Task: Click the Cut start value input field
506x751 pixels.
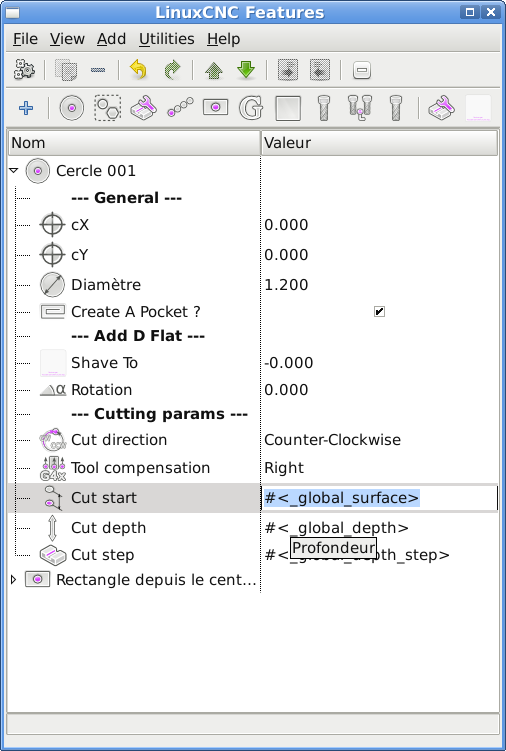Action: click(x=380, y=498)
